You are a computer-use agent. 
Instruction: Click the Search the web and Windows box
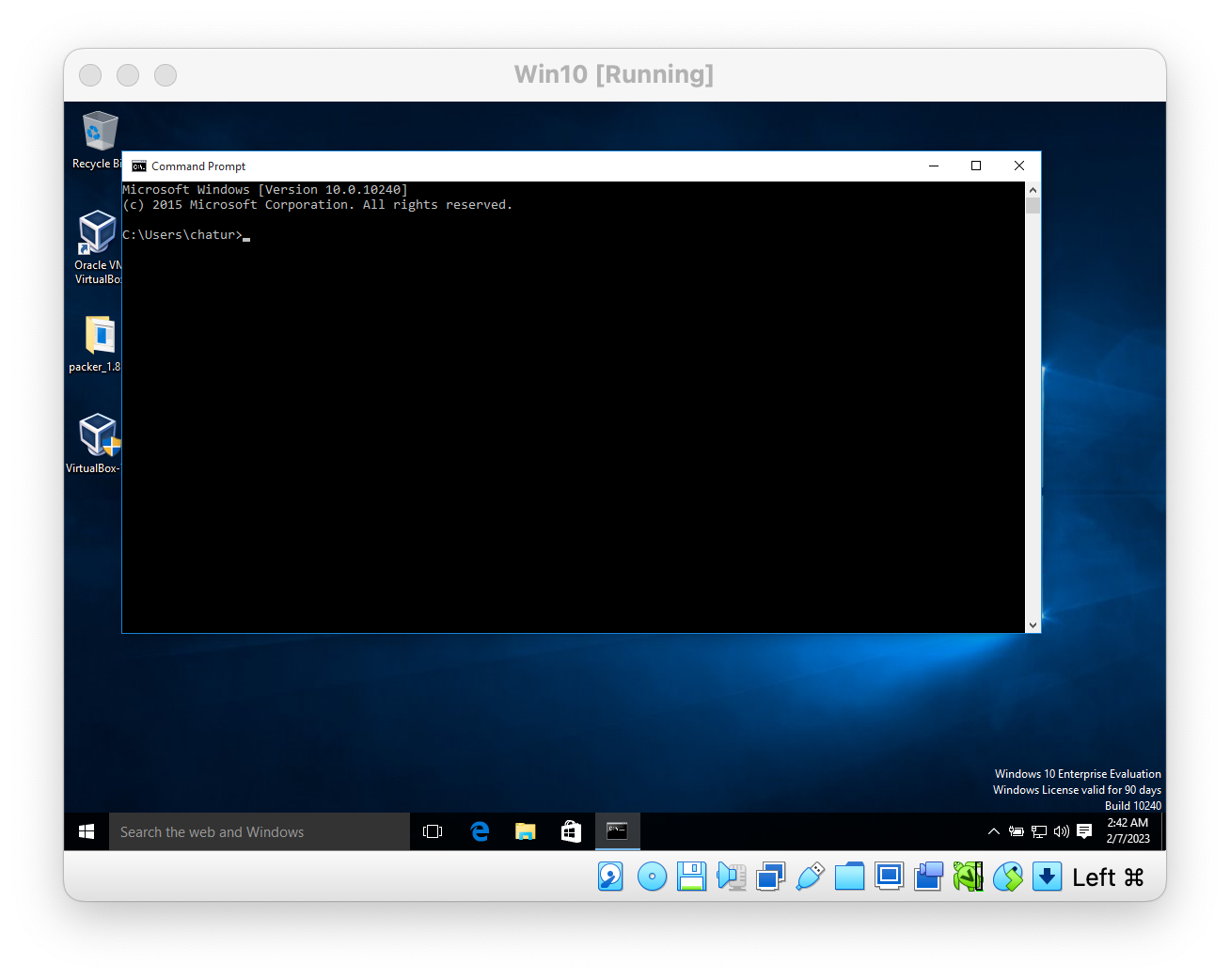[260, 831]
